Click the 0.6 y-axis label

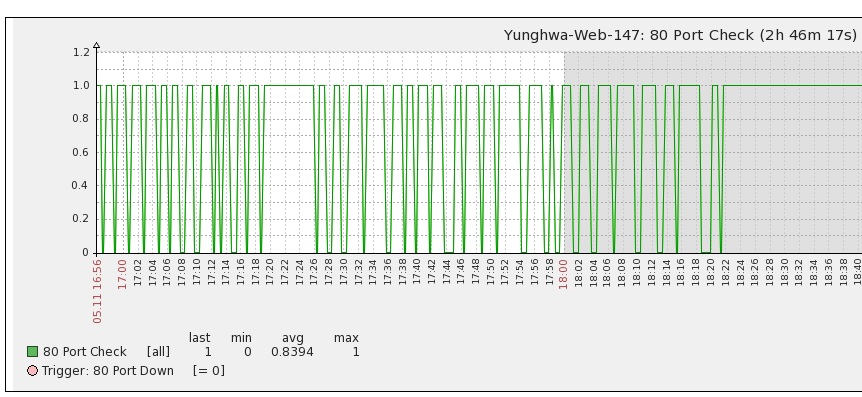pos(80,153)
